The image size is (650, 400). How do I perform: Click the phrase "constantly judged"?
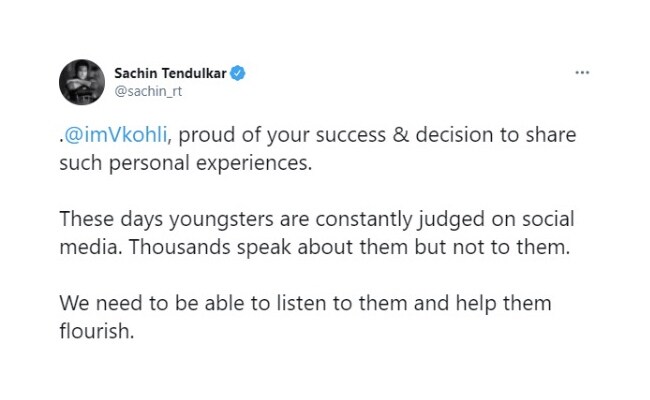point(400,220)
